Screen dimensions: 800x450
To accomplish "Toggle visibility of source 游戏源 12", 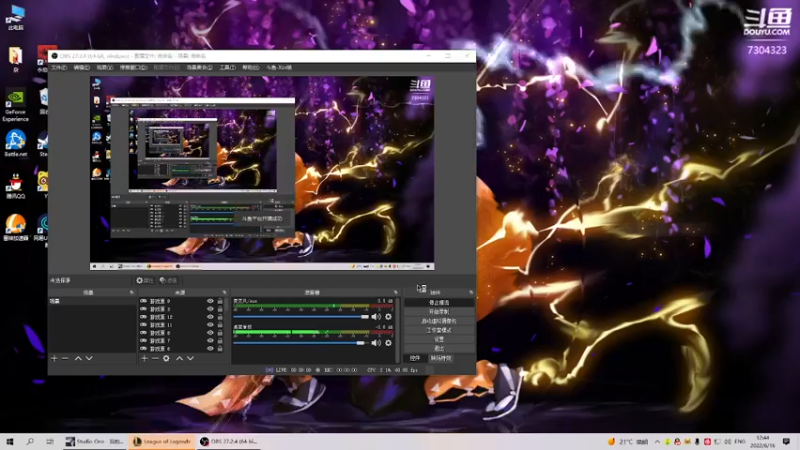I will (x=210, y=317).
